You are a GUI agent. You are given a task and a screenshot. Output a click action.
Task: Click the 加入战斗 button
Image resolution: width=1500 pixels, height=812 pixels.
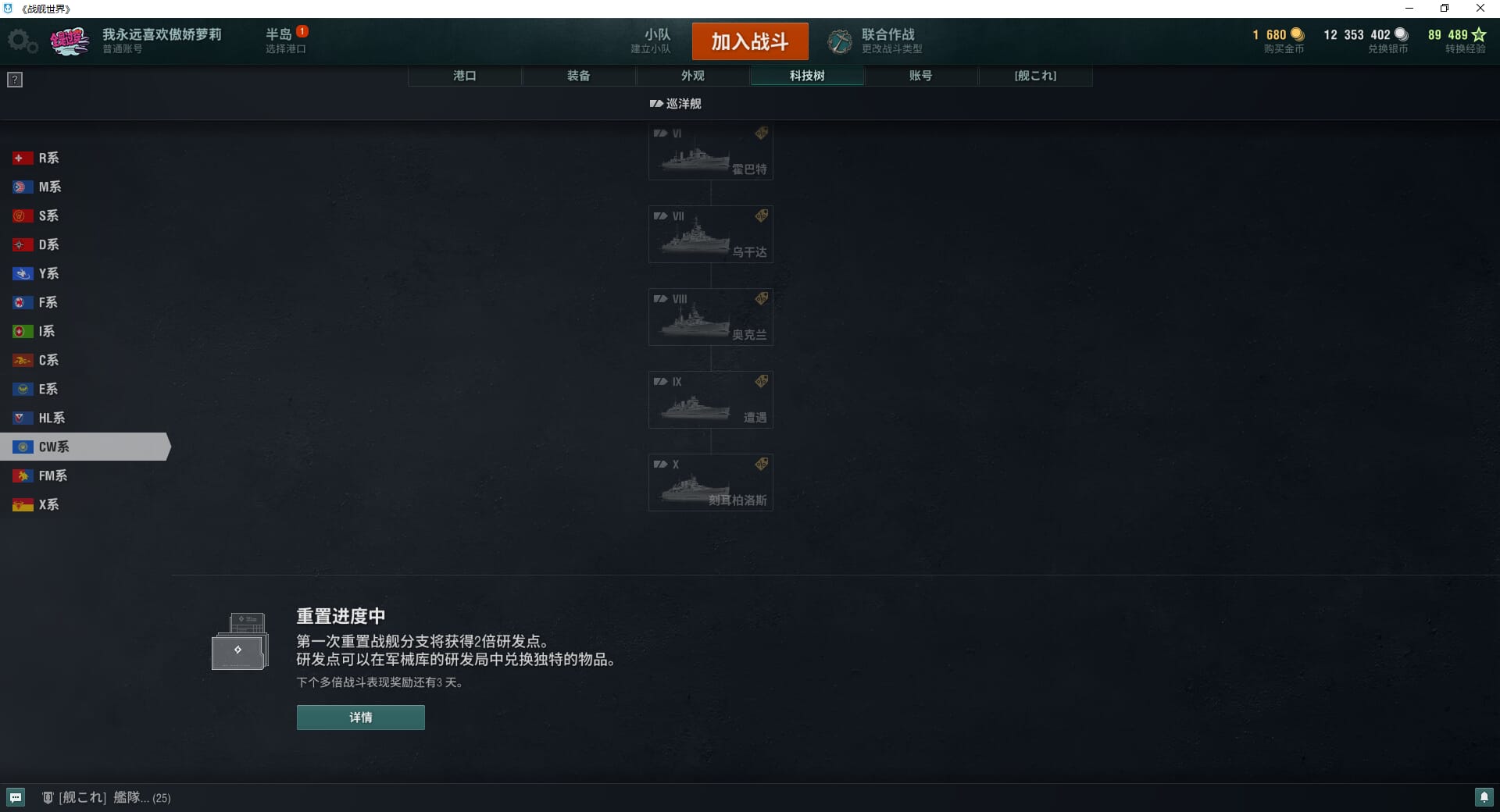click(750, 41)
